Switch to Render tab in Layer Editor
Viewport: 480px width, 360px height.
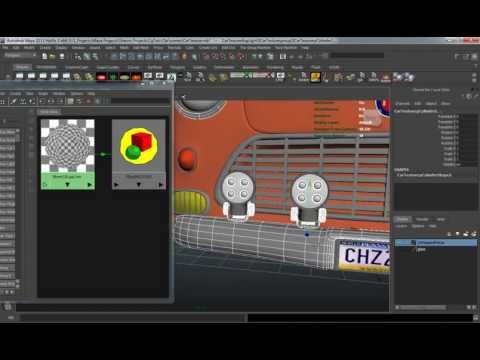(x=422, y=219)
